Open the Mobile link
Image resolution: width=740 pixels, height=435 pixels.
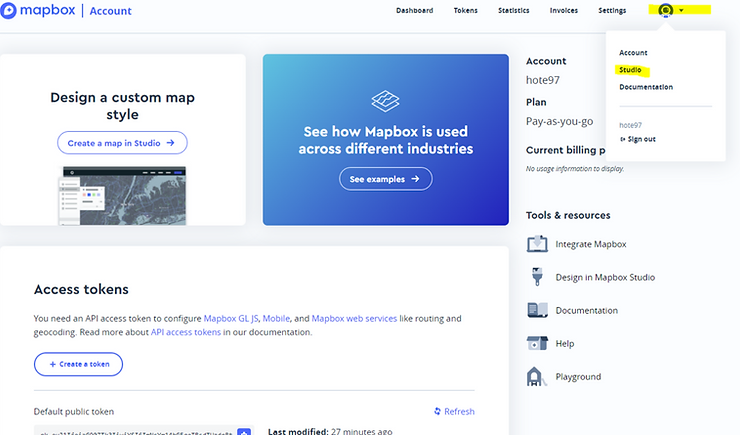[x=276, y=318]
